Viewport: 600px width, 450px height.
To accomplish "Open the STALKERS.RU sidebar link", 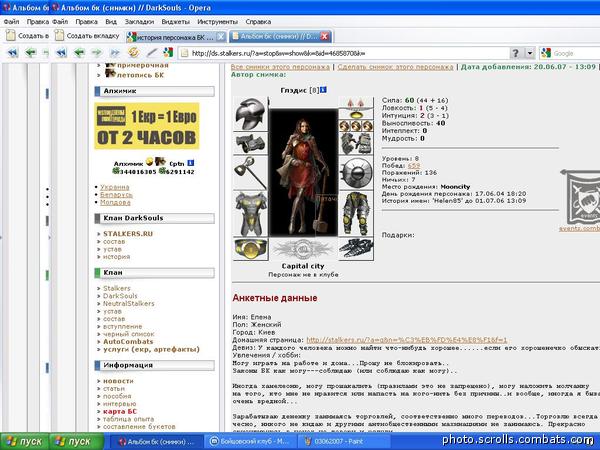I will pyautogui.click(x=128, y=234).
